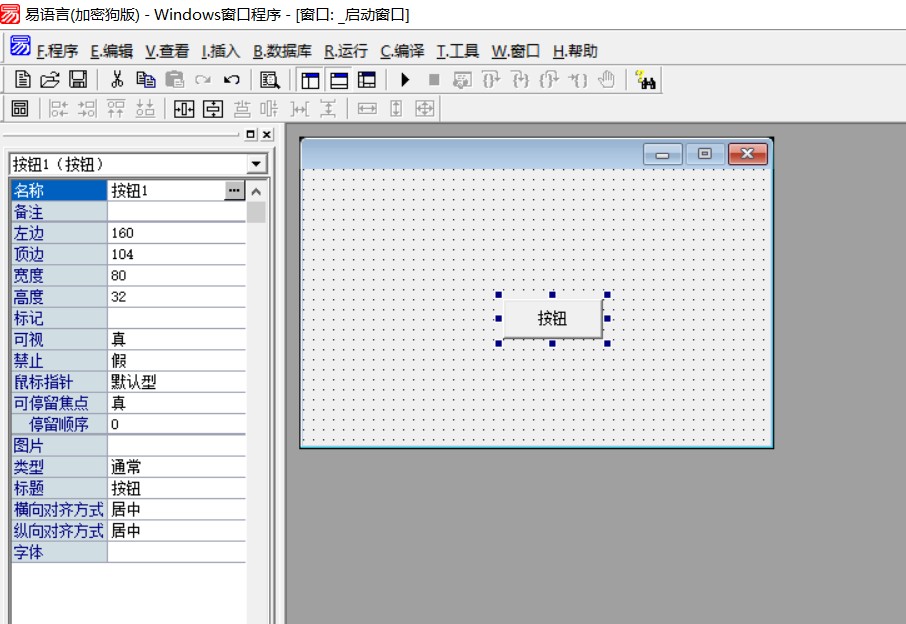
Task: Open the F.程序 menu
Action: (x=57, y=51)
